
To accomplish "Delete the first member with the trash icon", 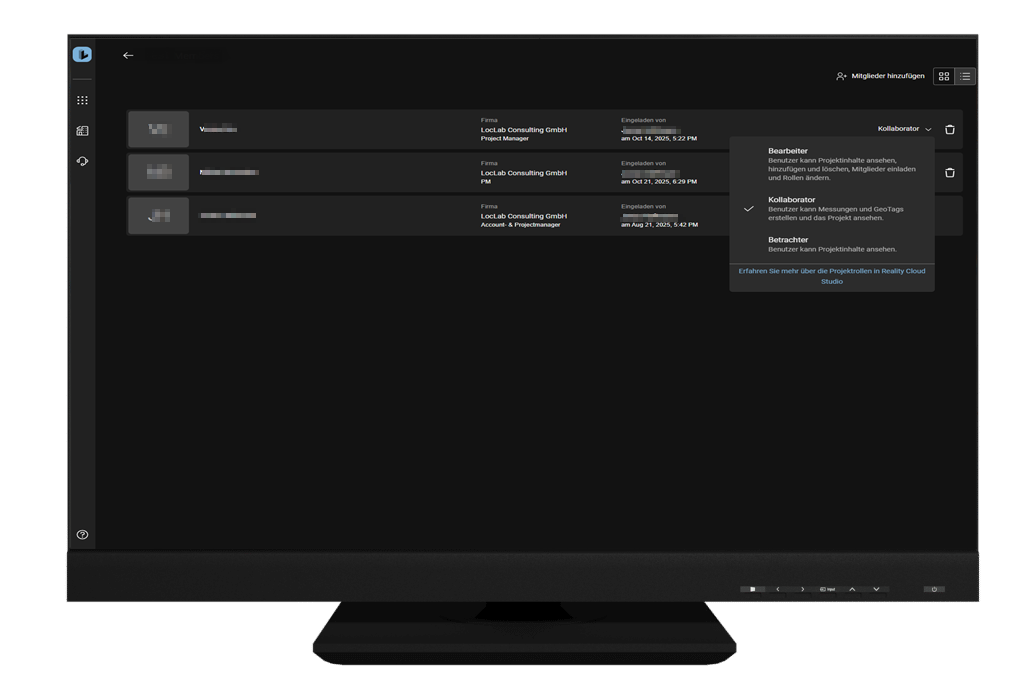I will [950, 129].
